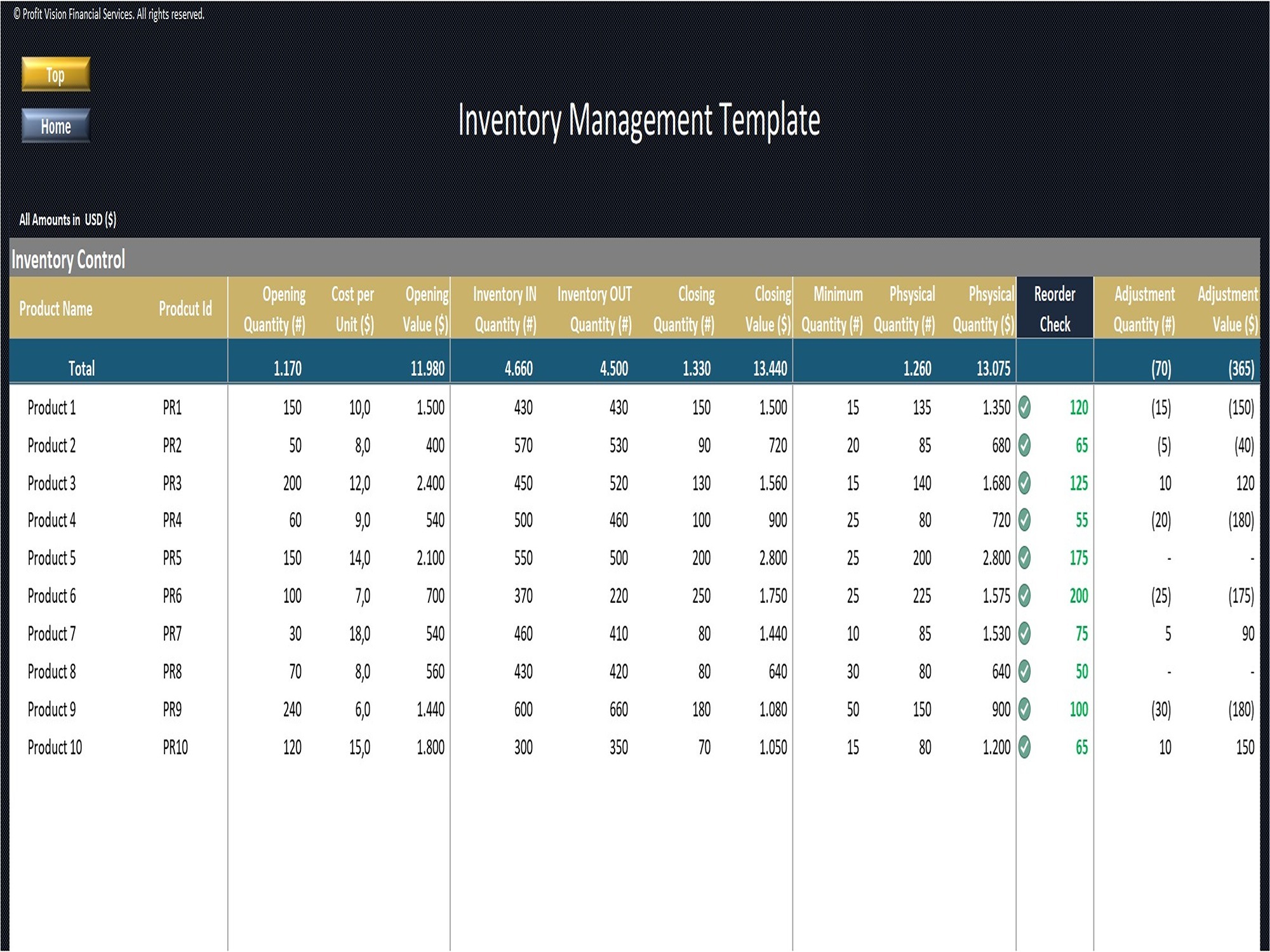Click the Product Name column header
The height and width of the screenshot is (952, 1270).
56,310
